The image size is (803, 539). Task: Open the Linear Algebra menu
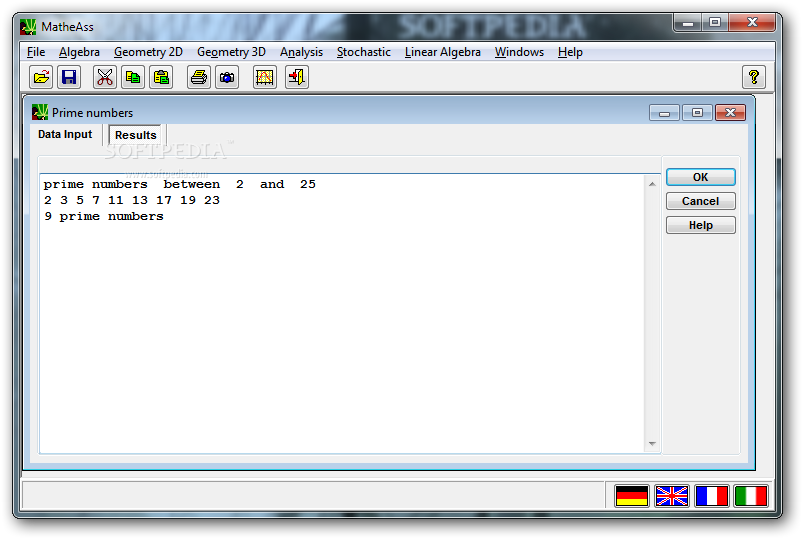[442, 52]
